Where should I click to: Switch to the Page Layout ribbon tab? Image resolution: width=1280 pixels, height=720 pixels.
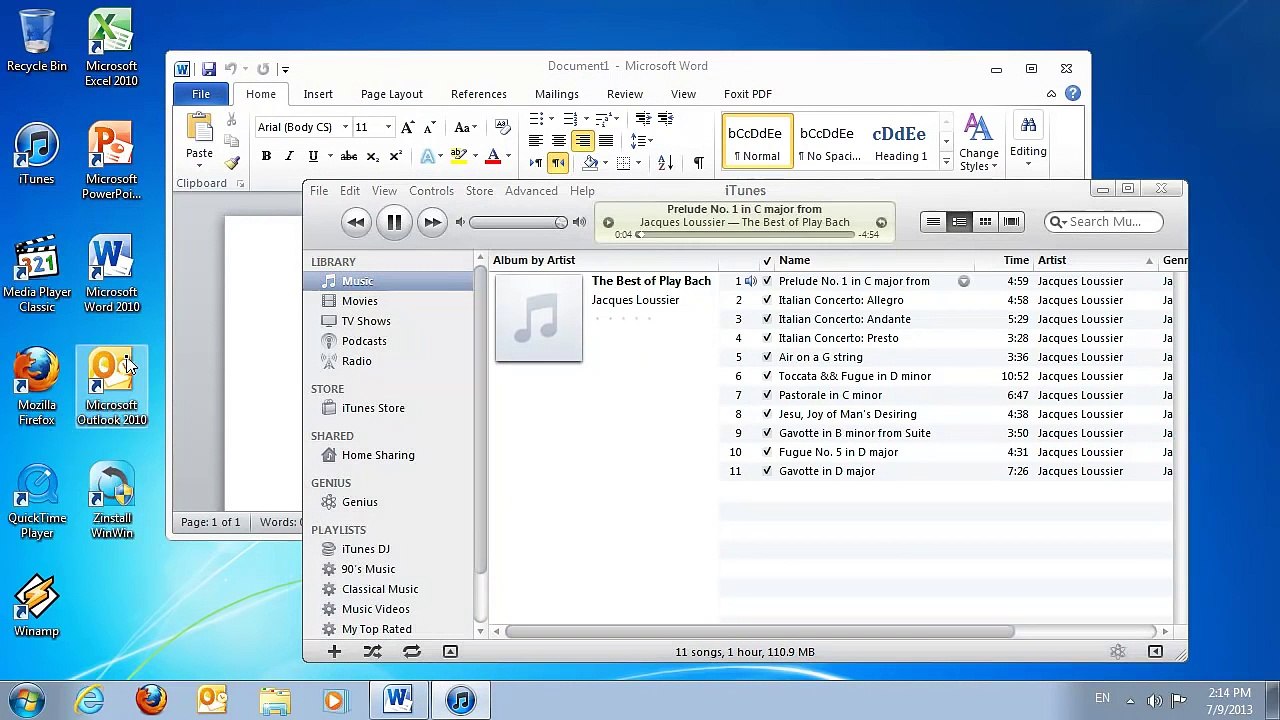pos(391,93)
